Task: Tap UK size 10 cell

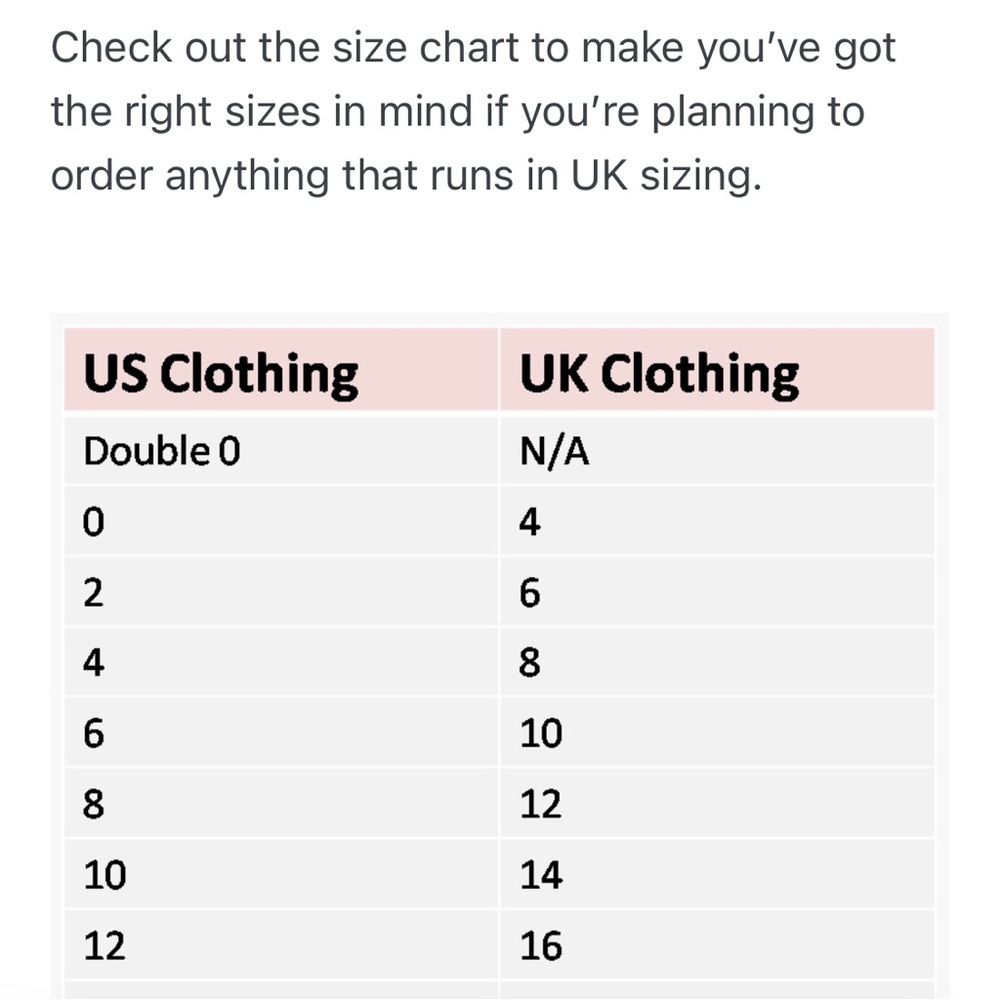Action: [x=717, y=733]
